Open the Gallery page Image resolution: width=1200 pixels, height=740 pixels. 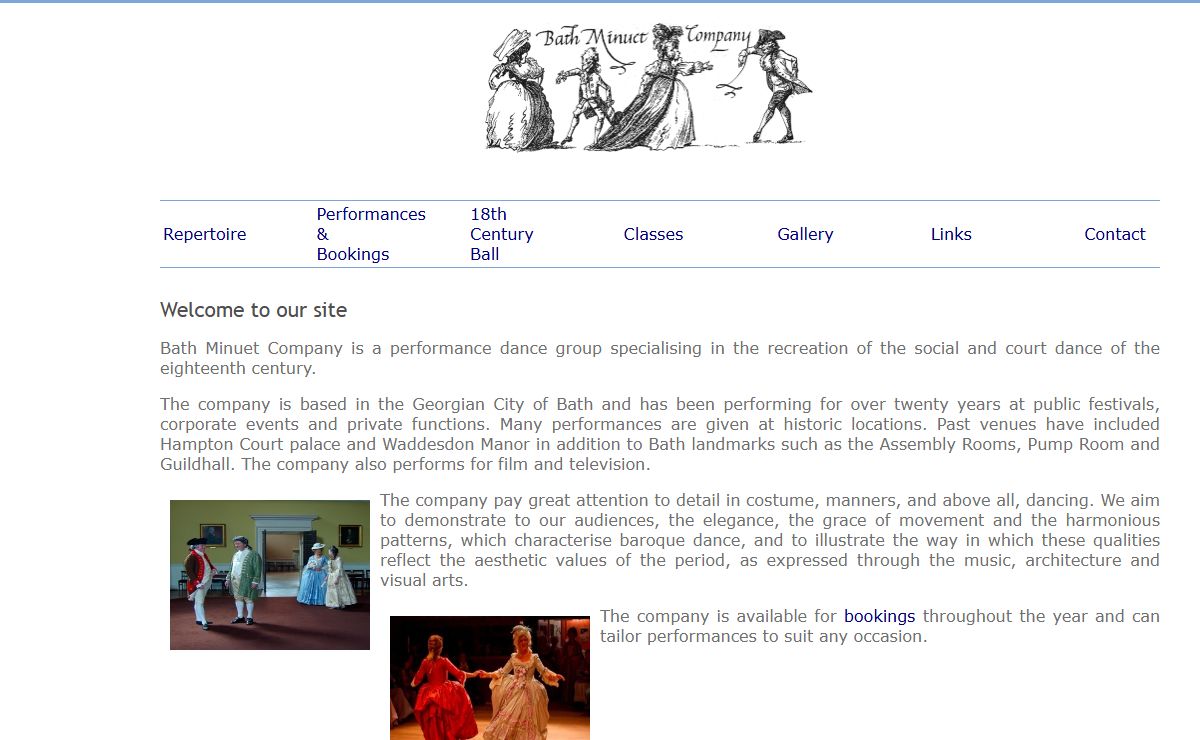pos(805,234)
